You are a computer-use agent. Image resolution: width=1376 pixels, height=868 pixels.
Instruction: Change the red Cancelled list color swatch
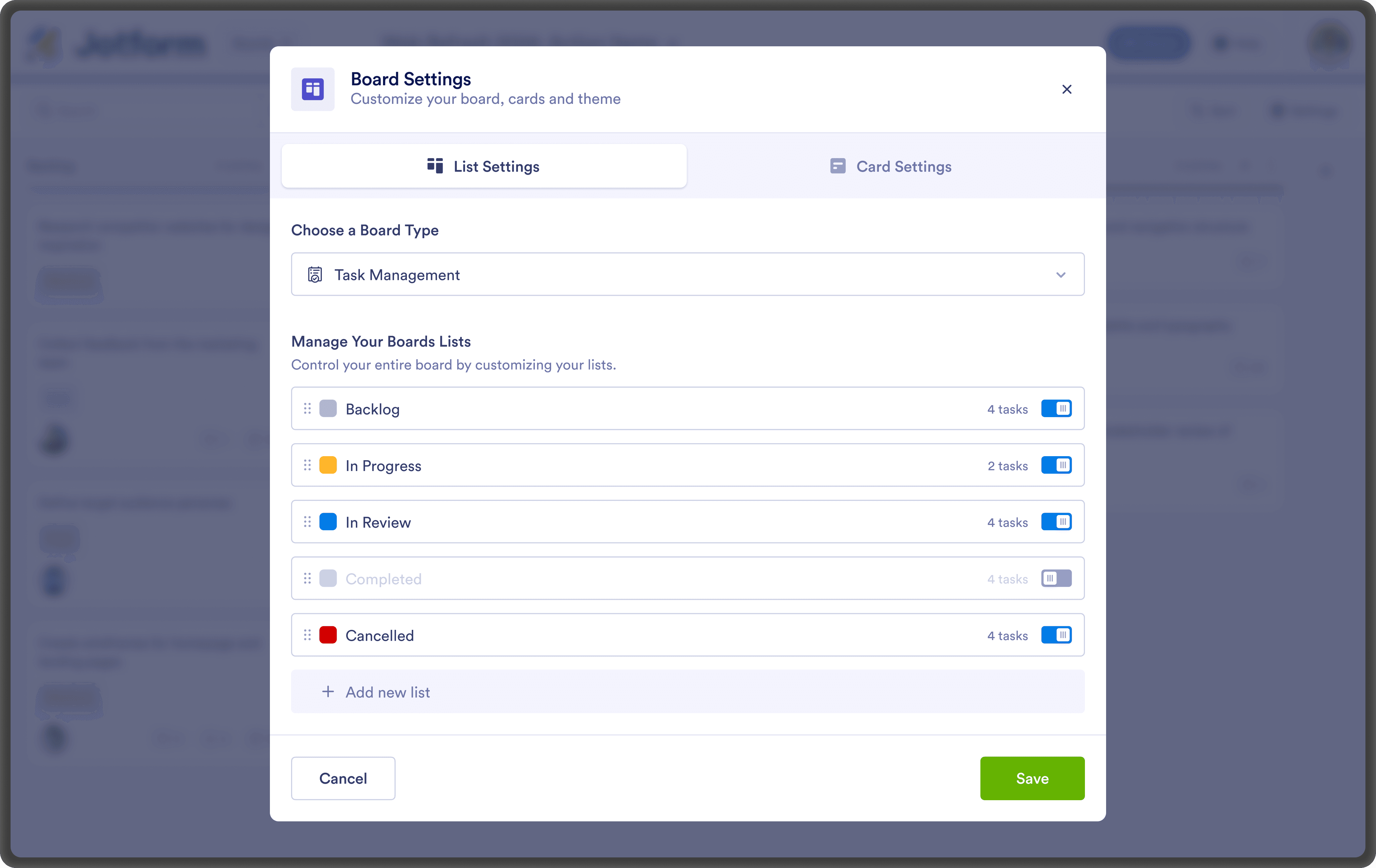328,635
